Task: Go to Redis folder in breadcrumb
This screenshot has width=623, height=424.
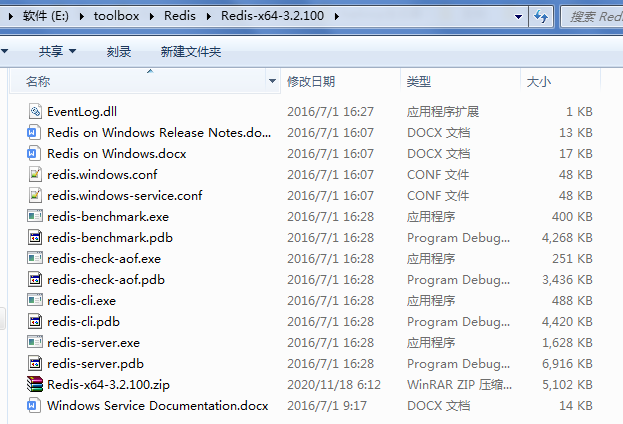Action: tap(180, 16)
